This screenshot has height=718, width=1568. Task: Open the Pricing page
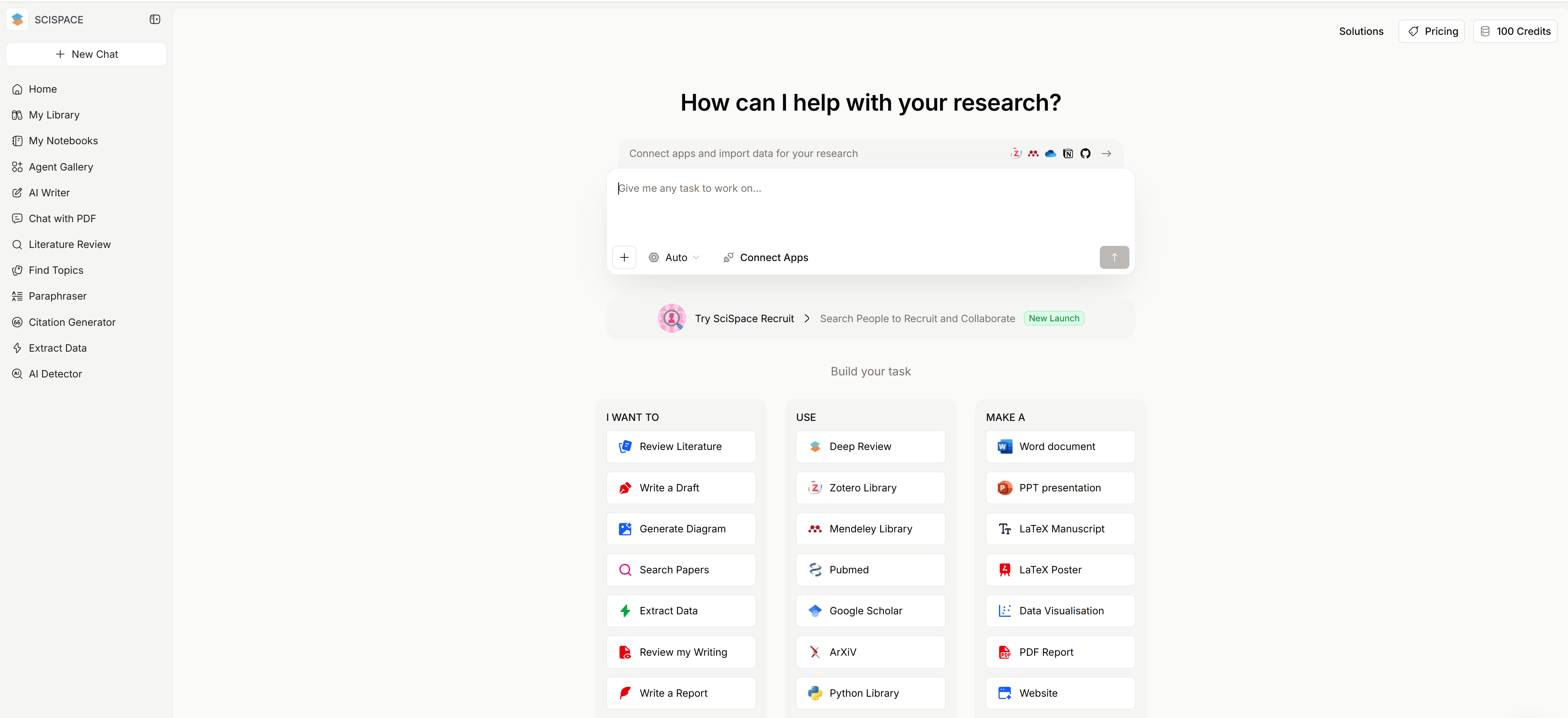(1431, 31)
